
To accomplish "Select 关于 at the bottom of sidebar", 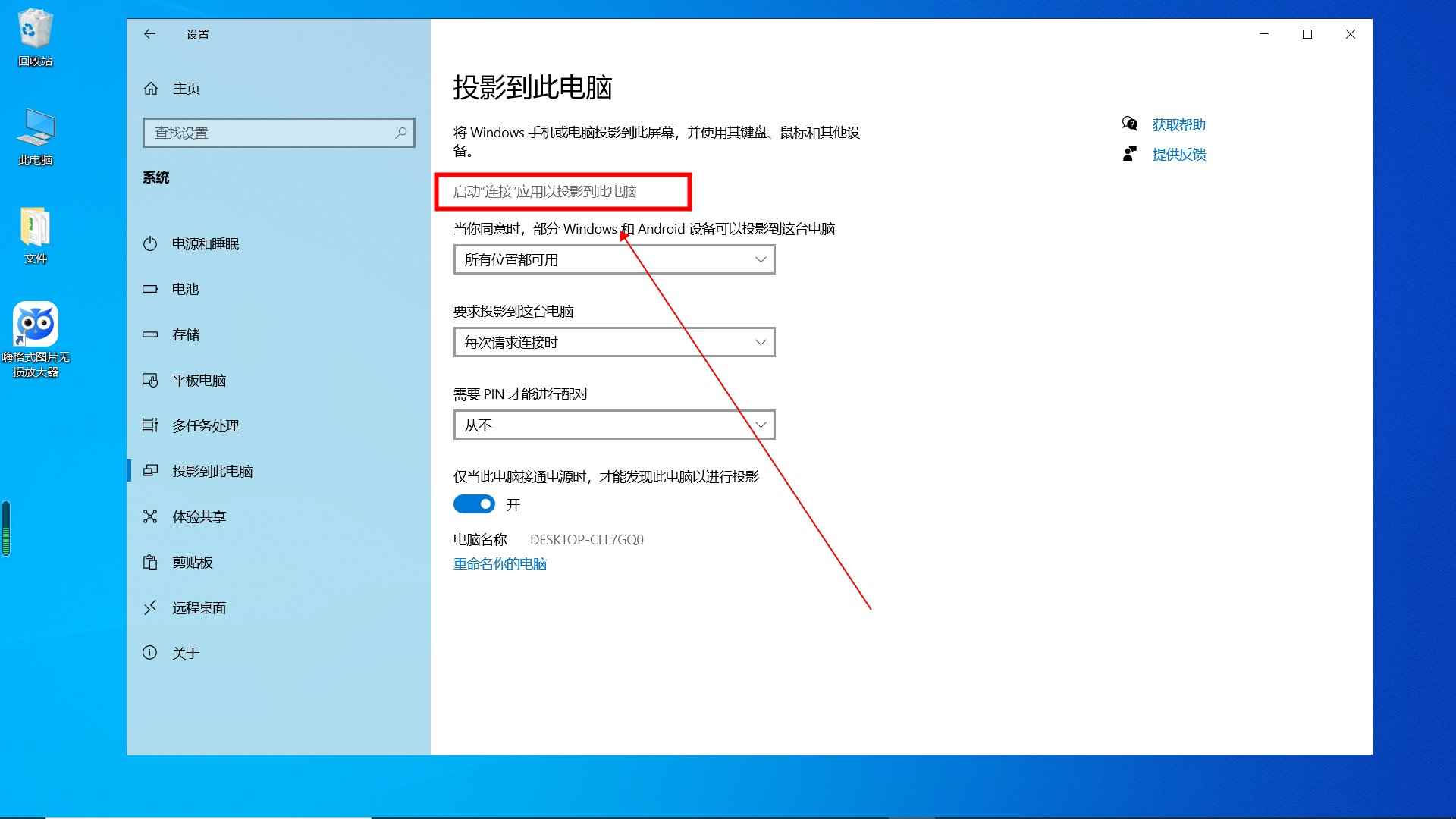I will [187, 652].
